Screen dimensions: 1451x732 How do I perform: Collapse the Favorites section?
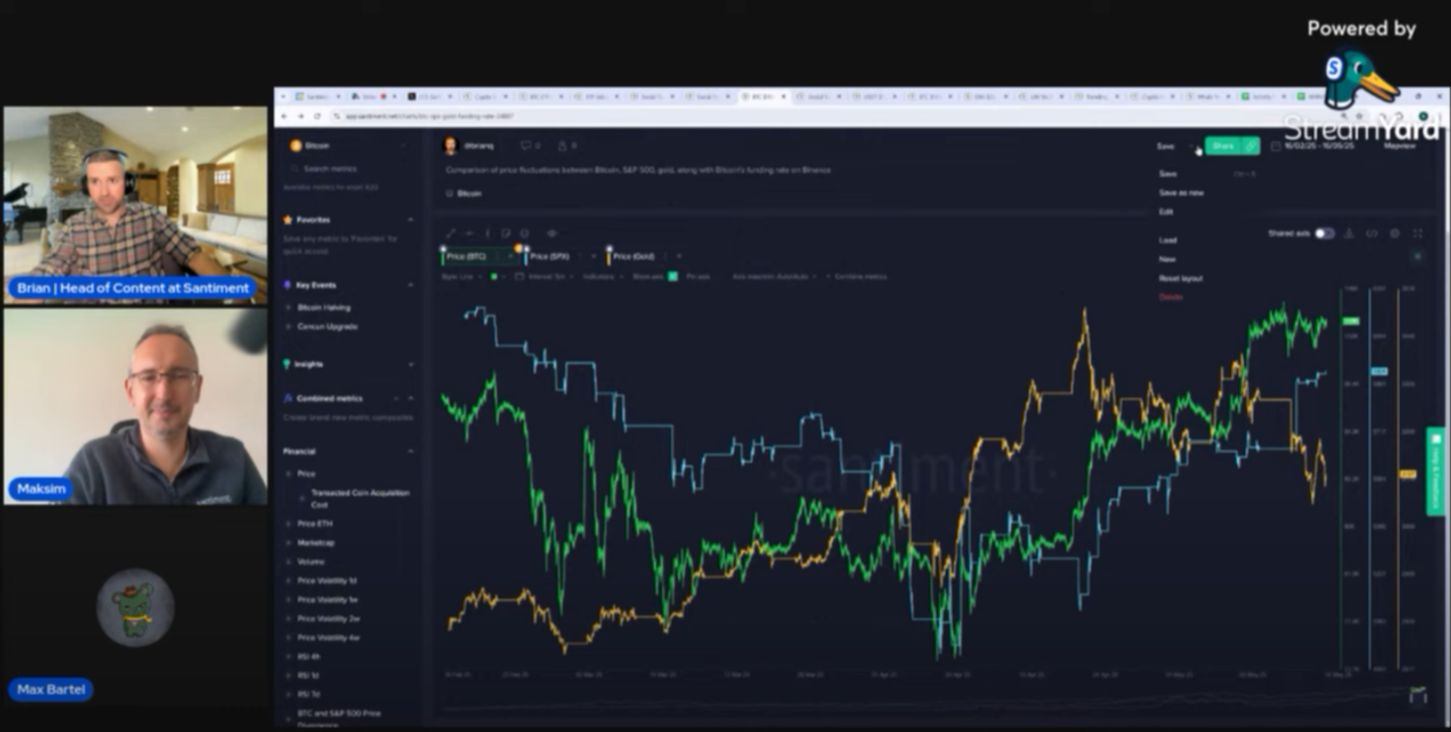coord(410,219)
